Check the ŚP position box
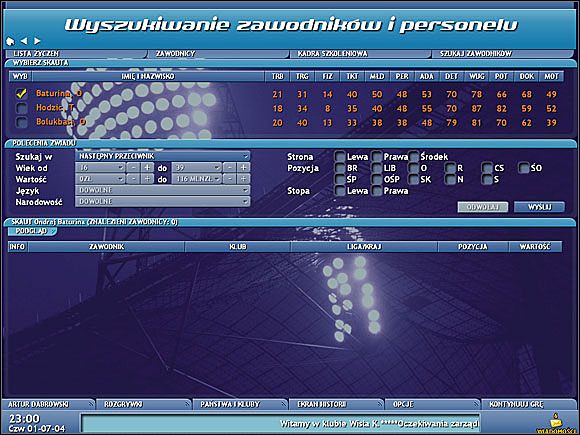580x435 pixels. pyautogui.click(x=340, y=179)
